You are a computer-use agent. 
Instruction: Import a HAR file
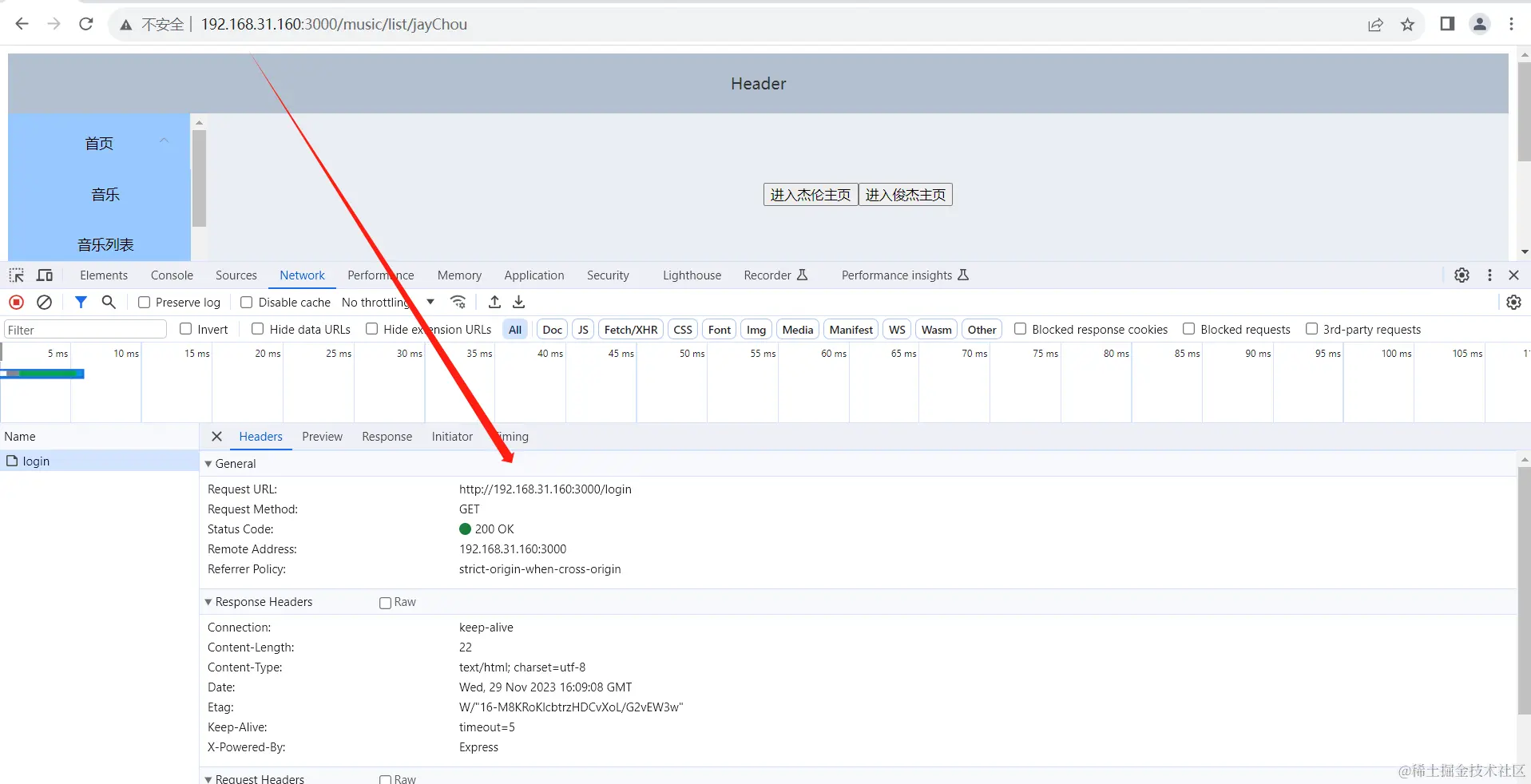click(494, 303)
